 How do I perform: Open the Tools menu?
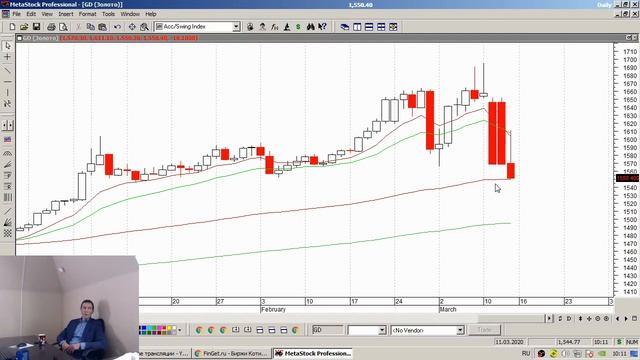tap(108, 14)
